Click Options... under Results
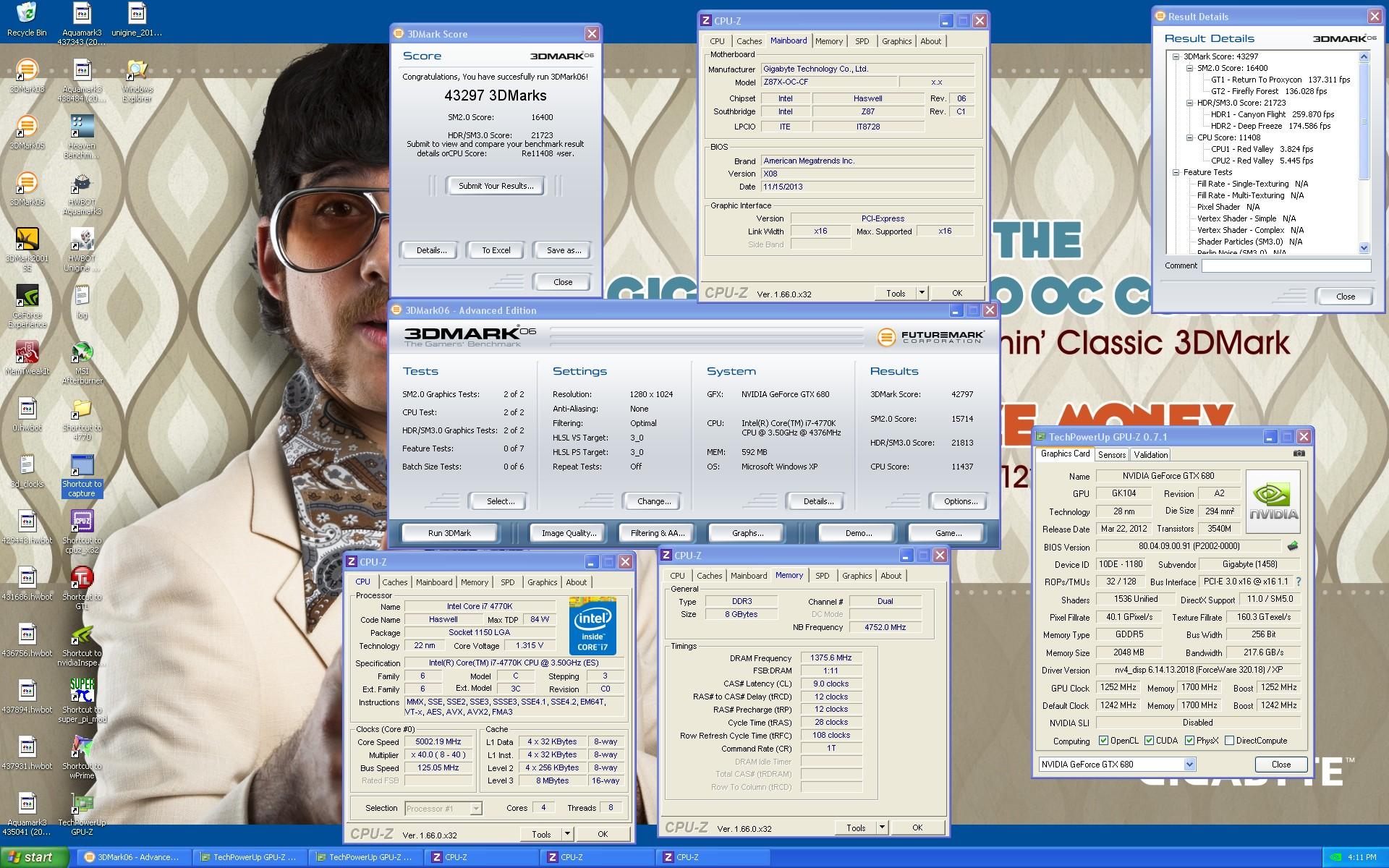Screen dimensions: 1389x868 tap(961, 501)
